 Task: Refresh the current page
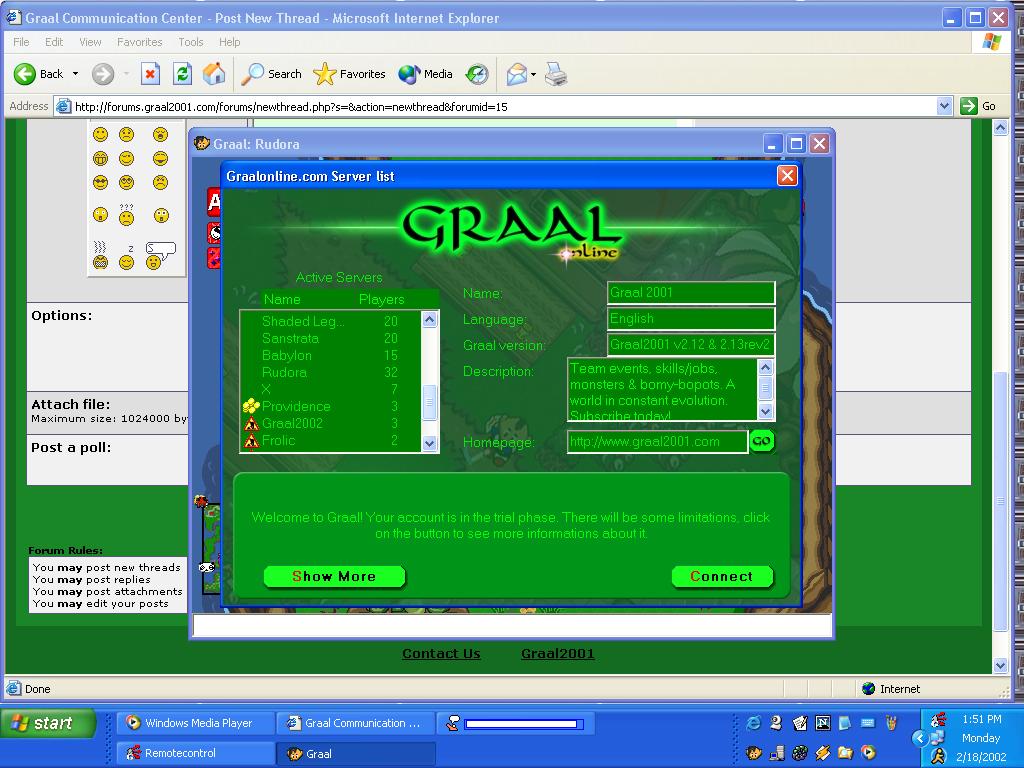coord(182,74)
